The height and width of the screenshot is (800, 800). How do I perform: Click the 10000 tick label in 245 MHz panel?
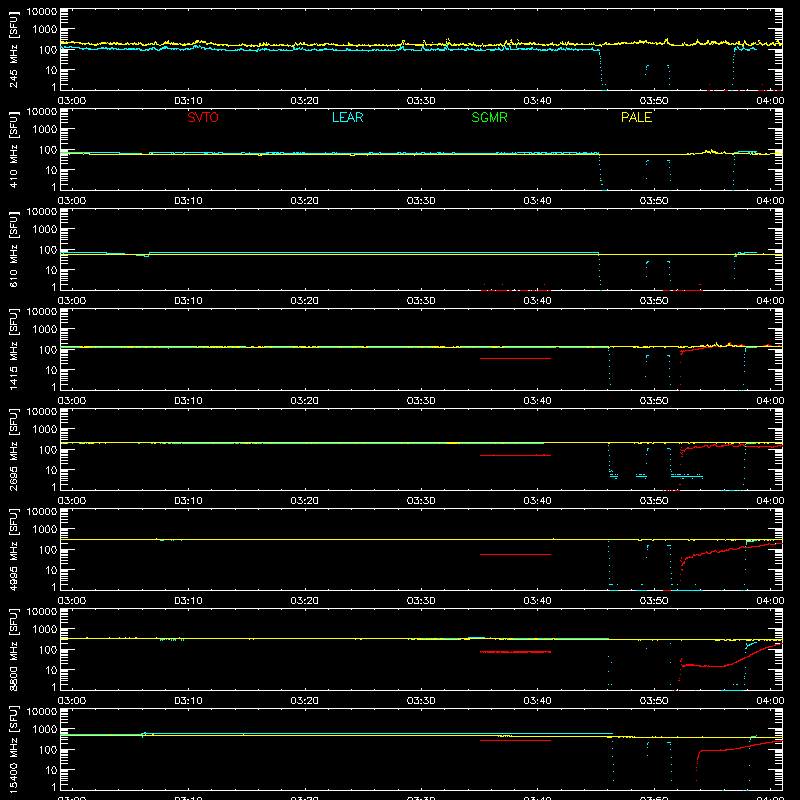tap(42, 12)
